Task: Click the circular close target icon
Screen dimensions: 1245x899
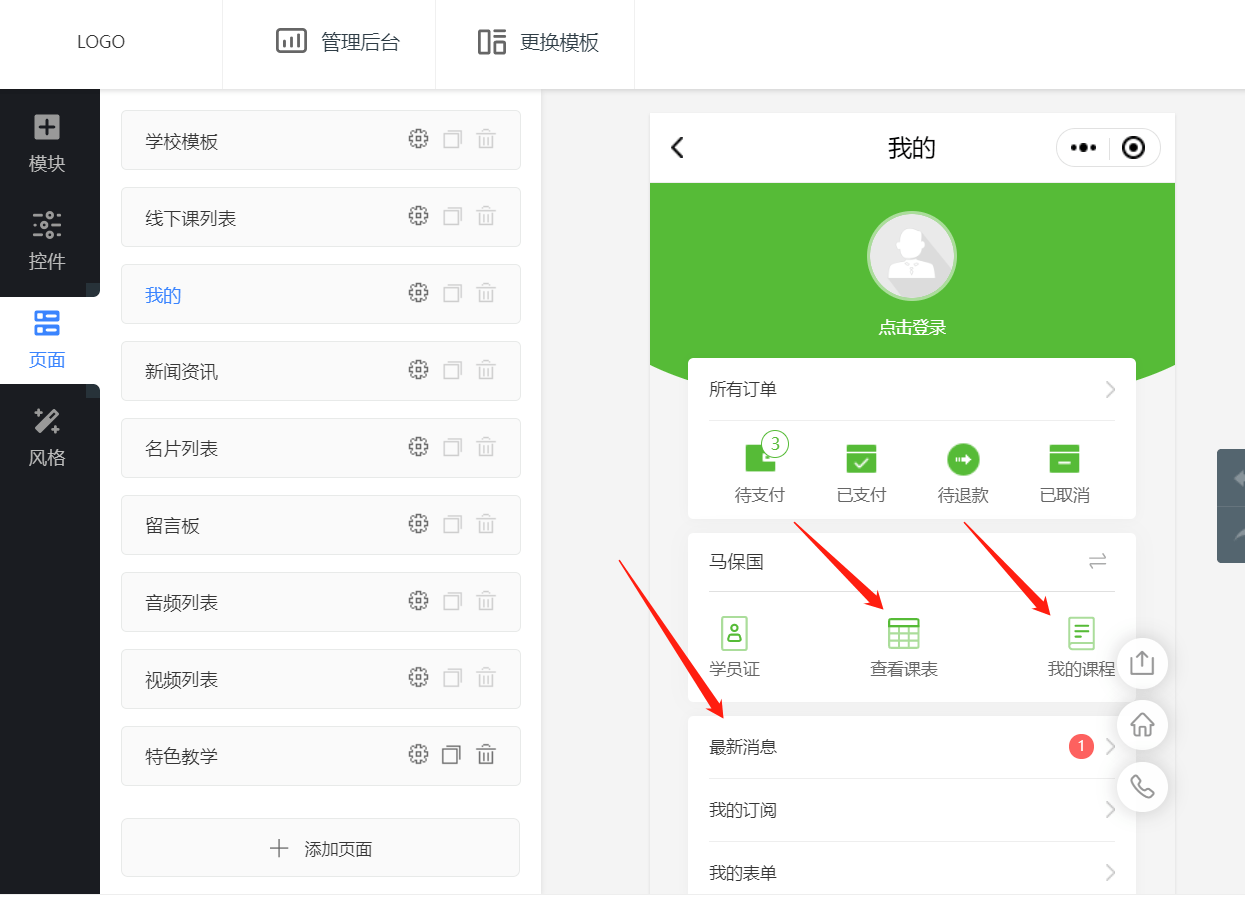Action: [1133, 148]
